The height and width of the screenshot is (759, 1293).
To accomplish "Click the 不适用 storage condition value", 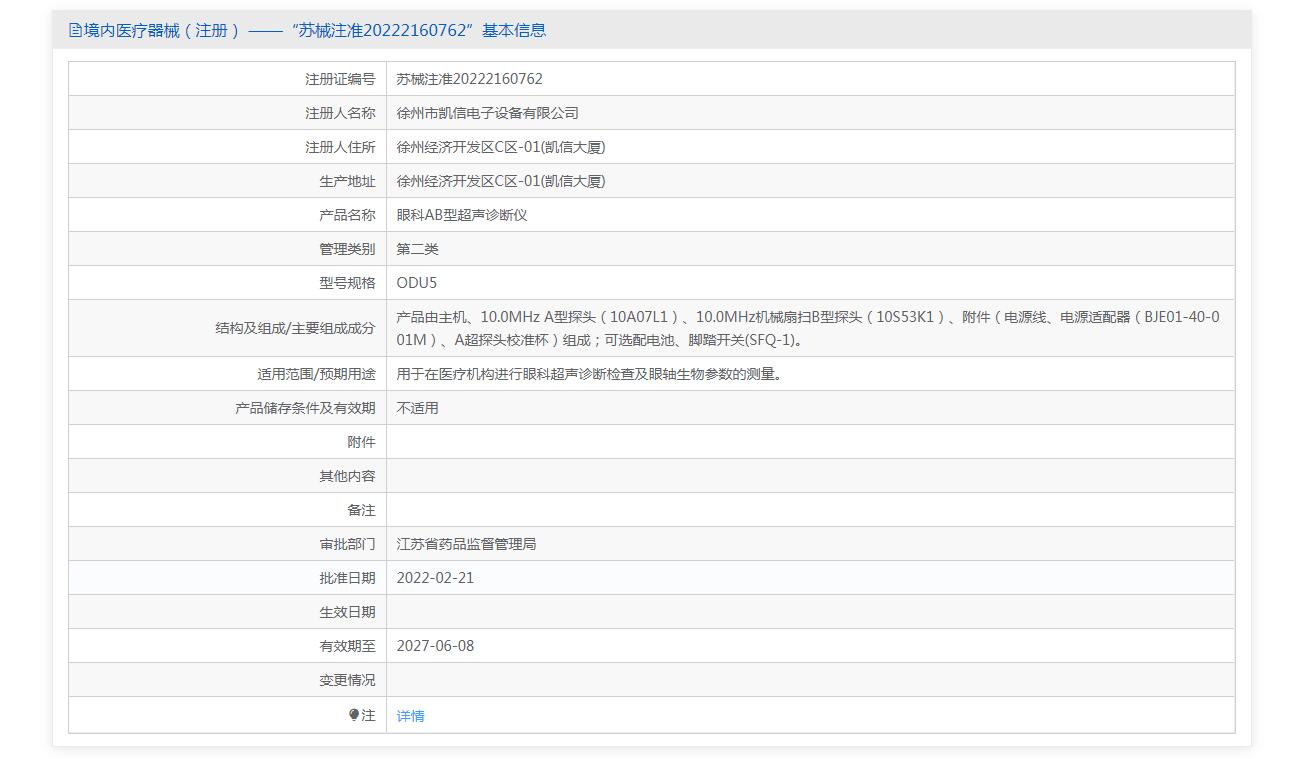I will pyautogui.click(x=417, y=408).
